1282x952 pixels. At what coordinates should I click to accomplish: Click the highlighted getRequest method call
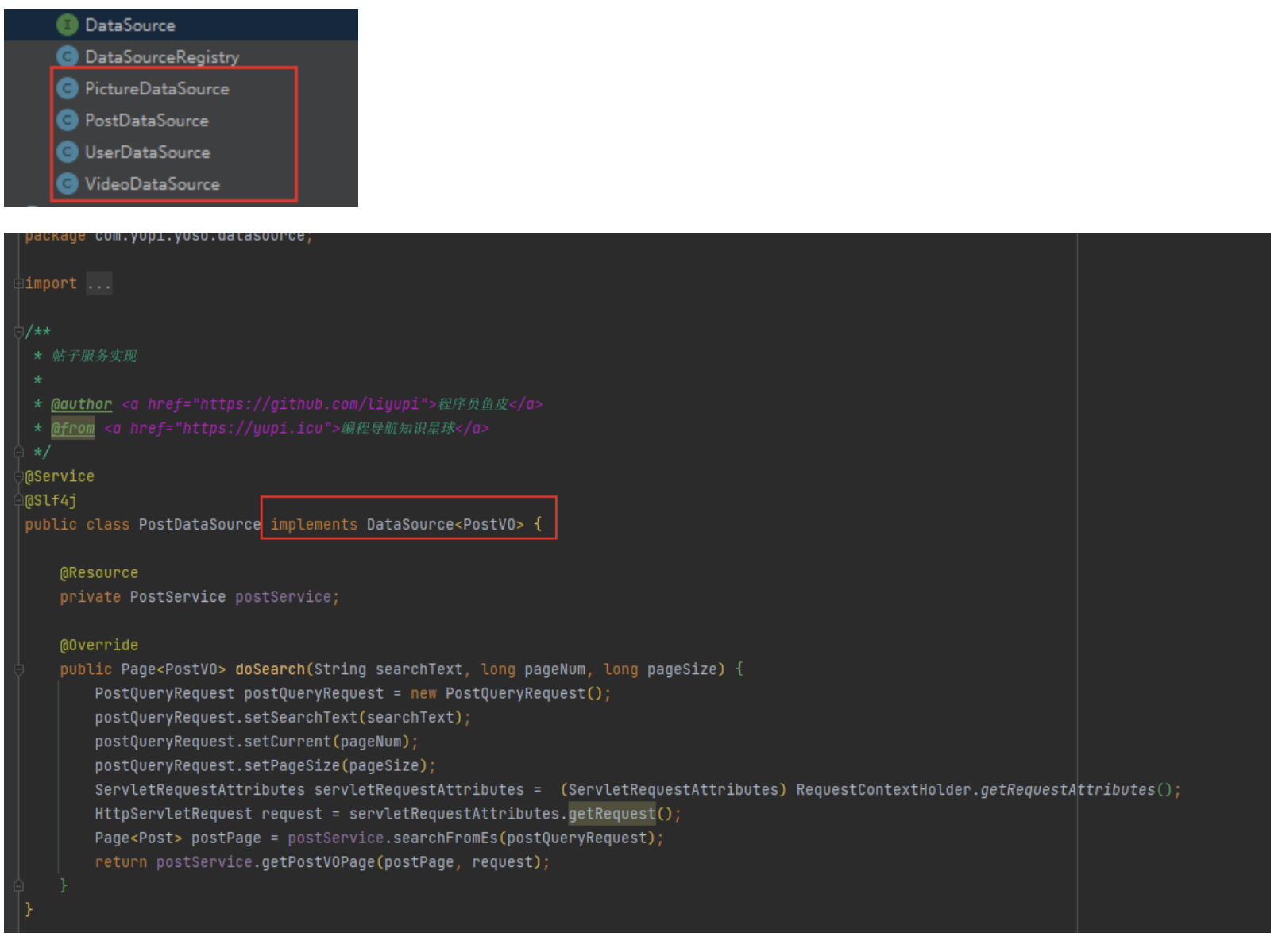click(x=612, y=814)
